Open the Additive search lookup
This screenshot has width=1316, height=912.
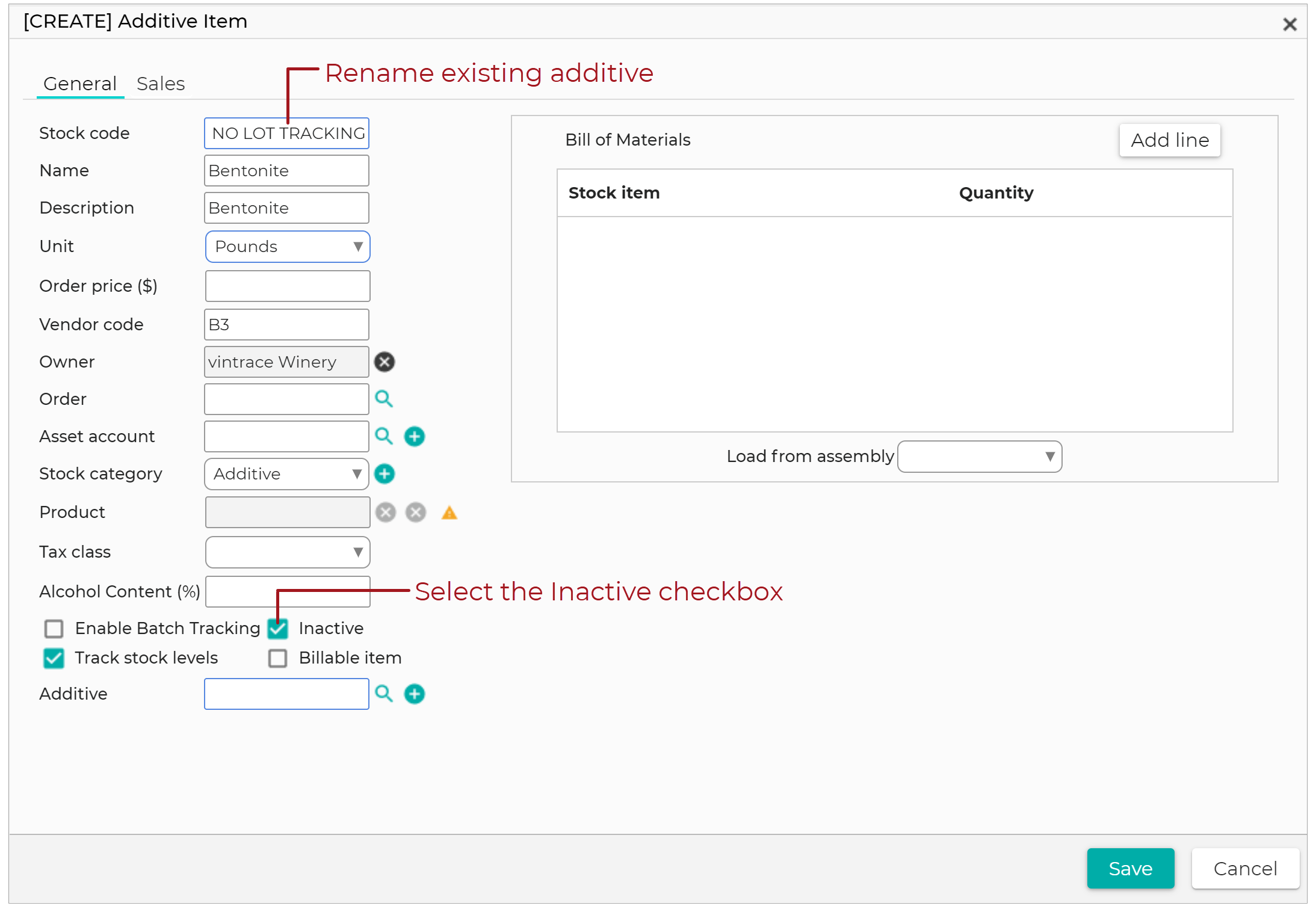point(385,694)
